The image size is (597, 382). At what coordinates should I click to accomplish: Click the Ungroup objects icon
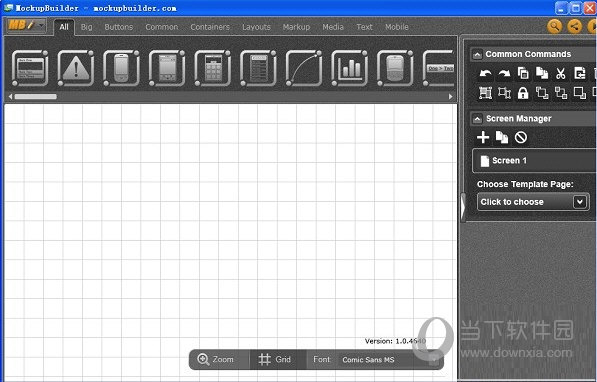504,93
